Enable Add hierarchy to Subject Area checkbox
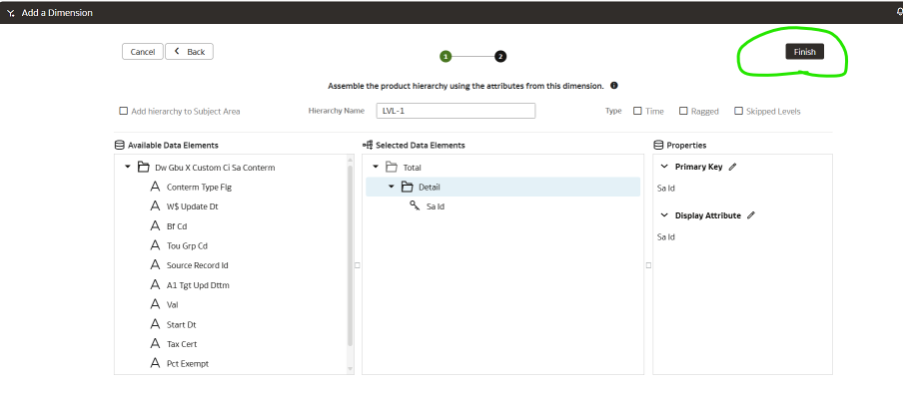The width and height of the screenshot is (904, 404). (123, 111)
